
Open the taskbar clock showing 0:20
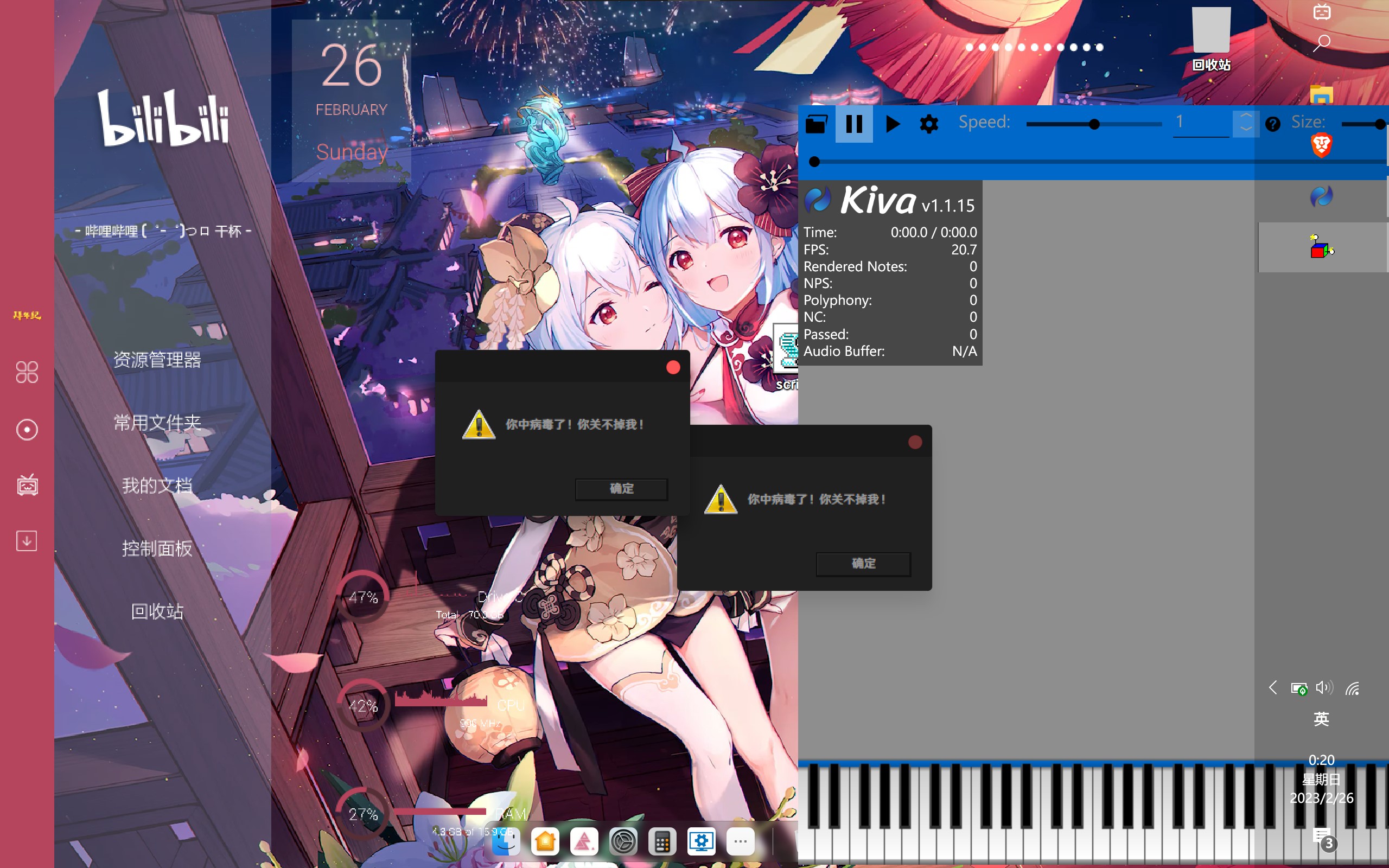(1321, 779)
